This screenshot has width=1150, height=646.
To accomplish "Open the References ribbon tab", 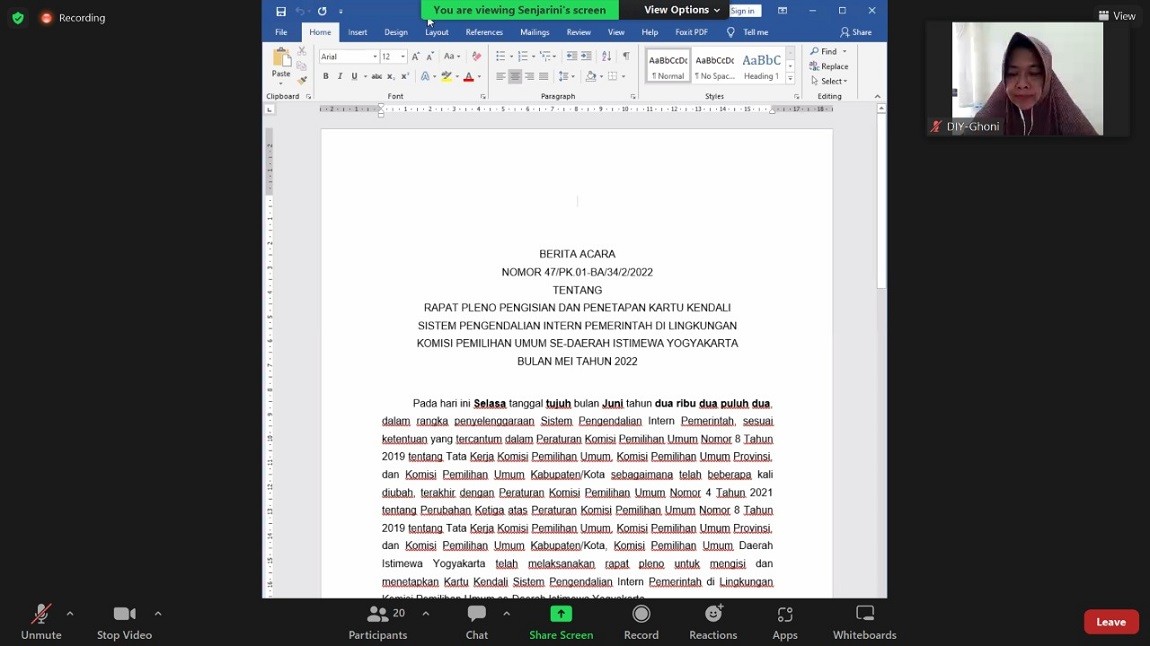I will 484,32.
